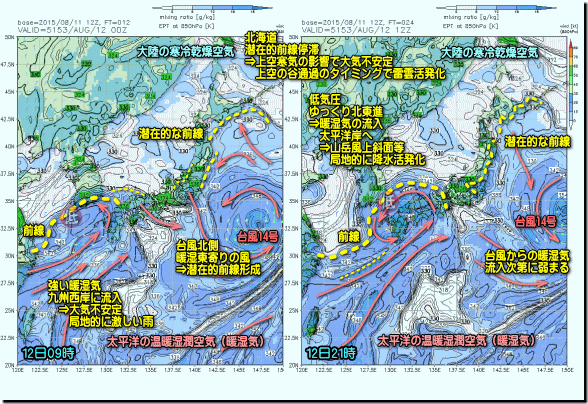Click the 低気圧 annotation heading
The image size is (588, 404).
(x=325, y=99)
